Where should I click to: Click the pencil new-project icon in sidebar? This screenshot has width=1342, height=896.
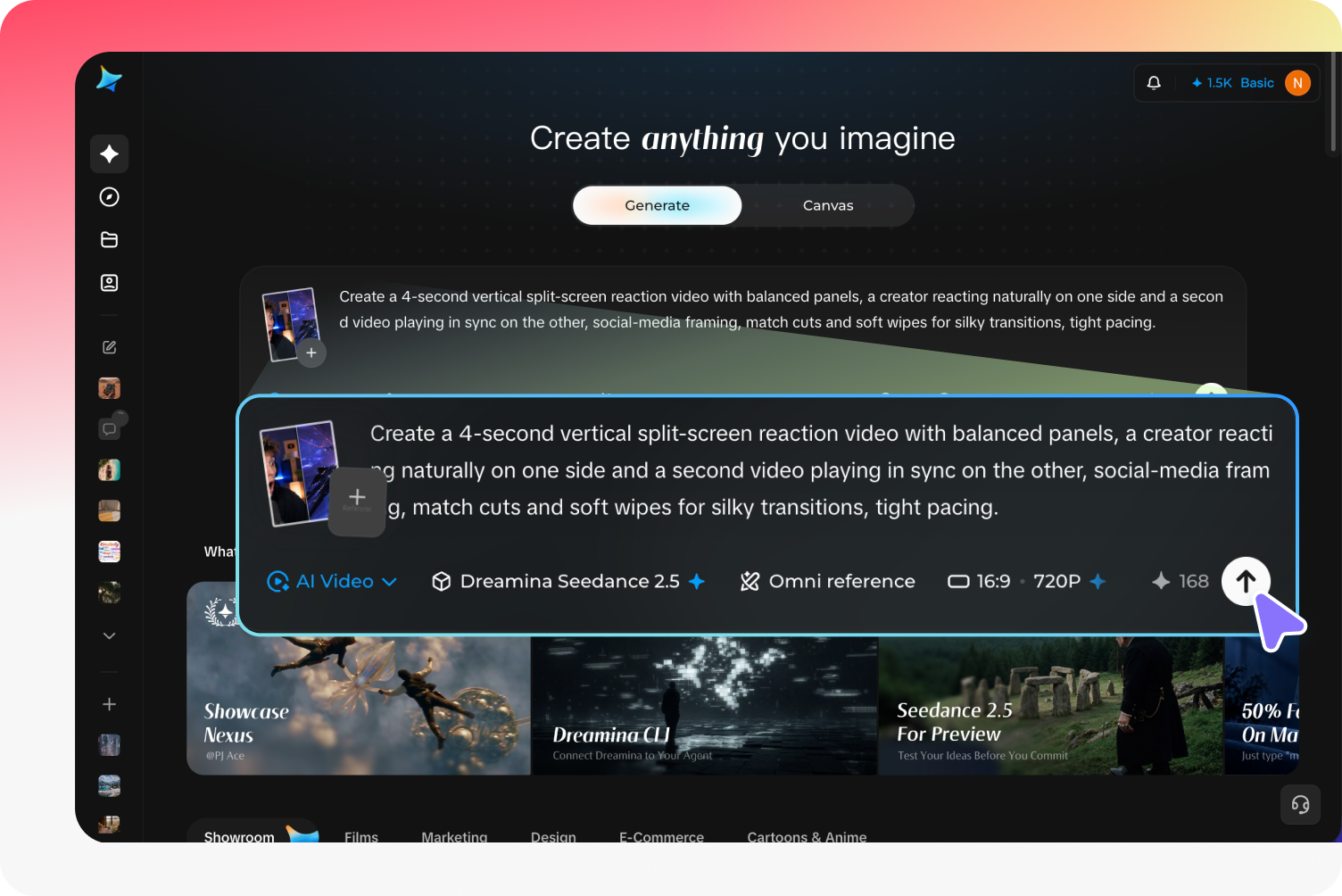(109, 347)
